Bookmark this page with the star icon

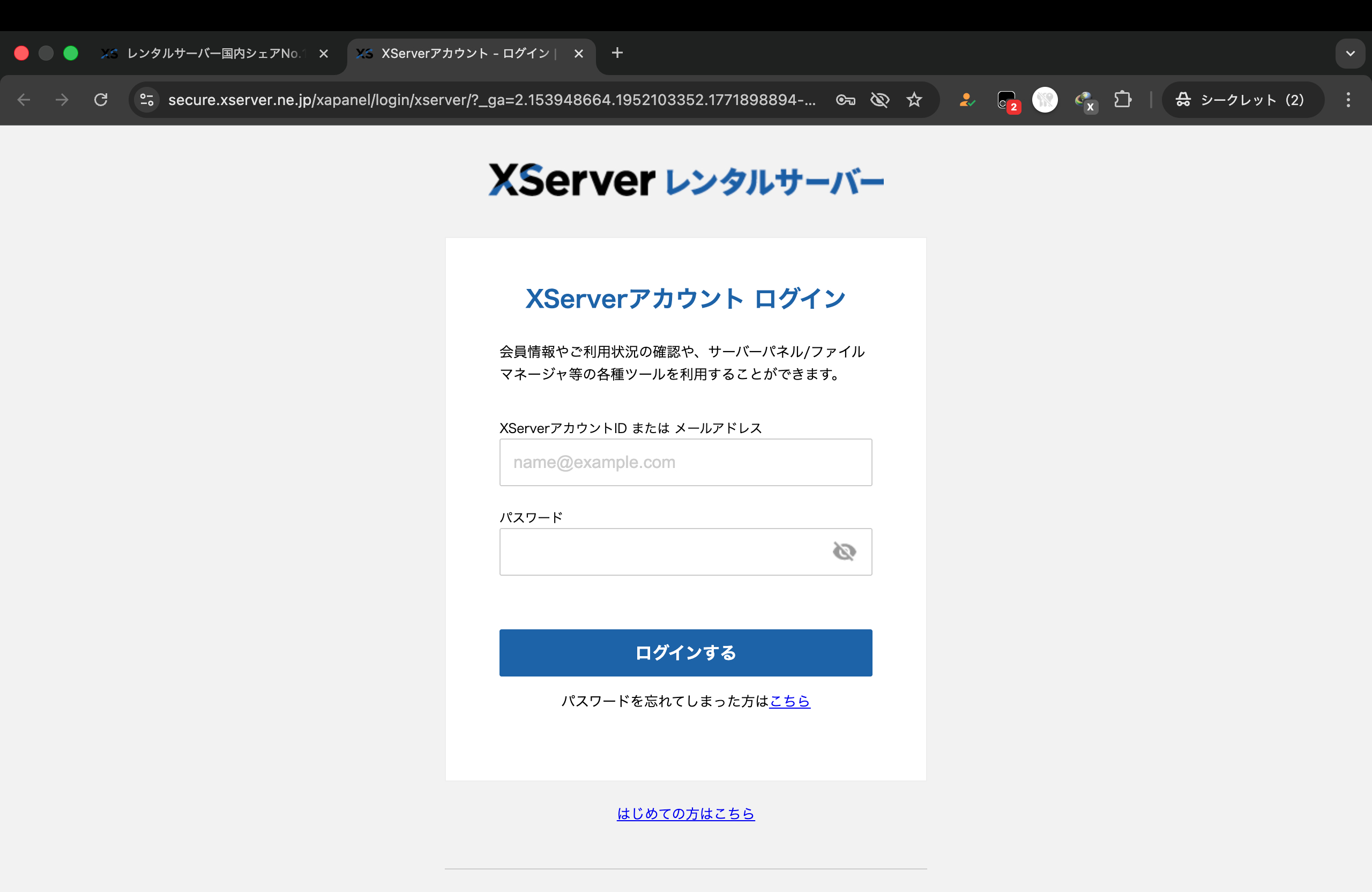coord(914,100)
